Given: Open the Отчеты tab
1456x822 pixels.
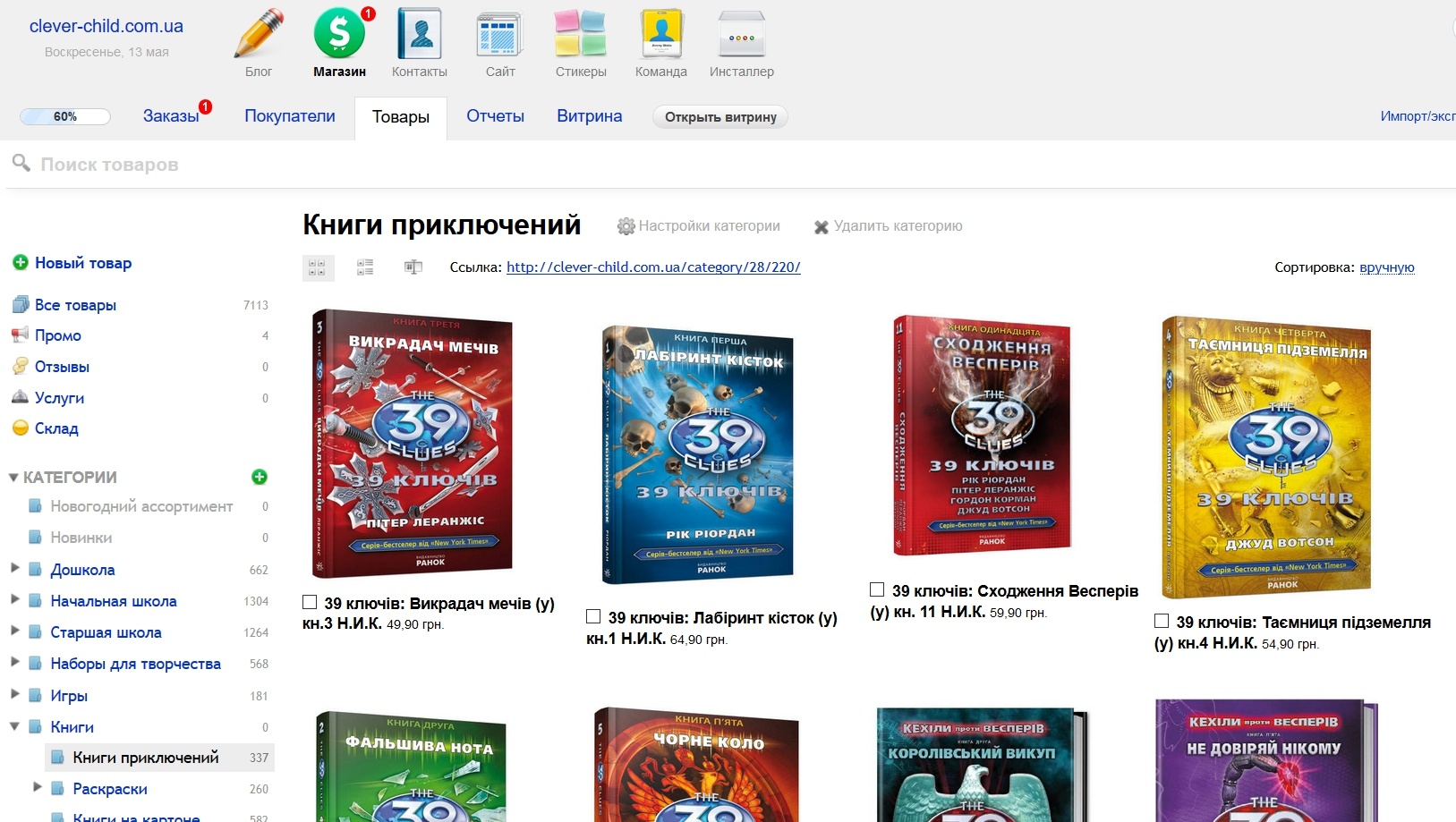Looking at the screenshot, I should (x=495, y=116).
